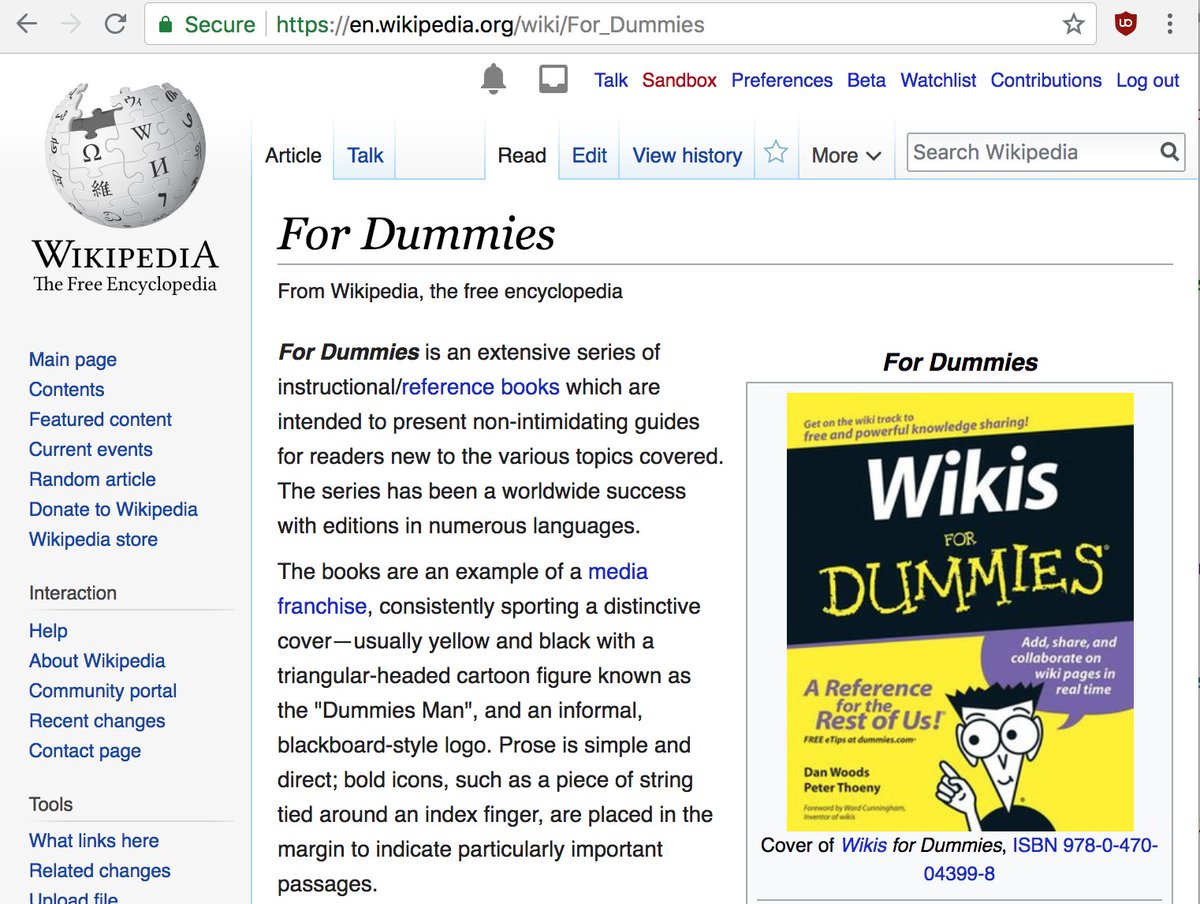Open Preferences link
This screenshot has width=1200, height=904.
[x=782, y=80]
